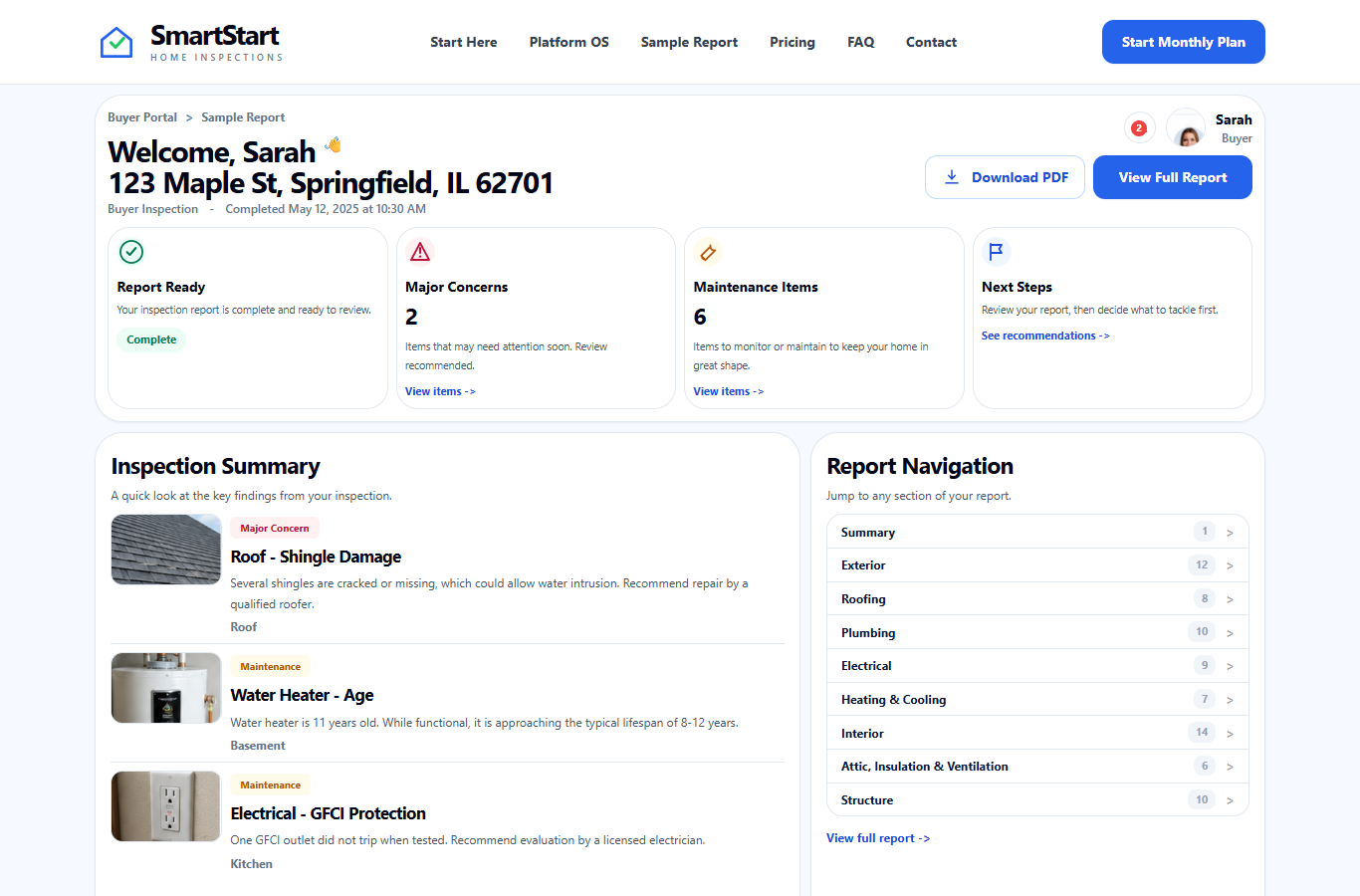Screen dimensions: 1360x896
Task: Click the Major Concerns count 2
Action: (x=411, y=317)
